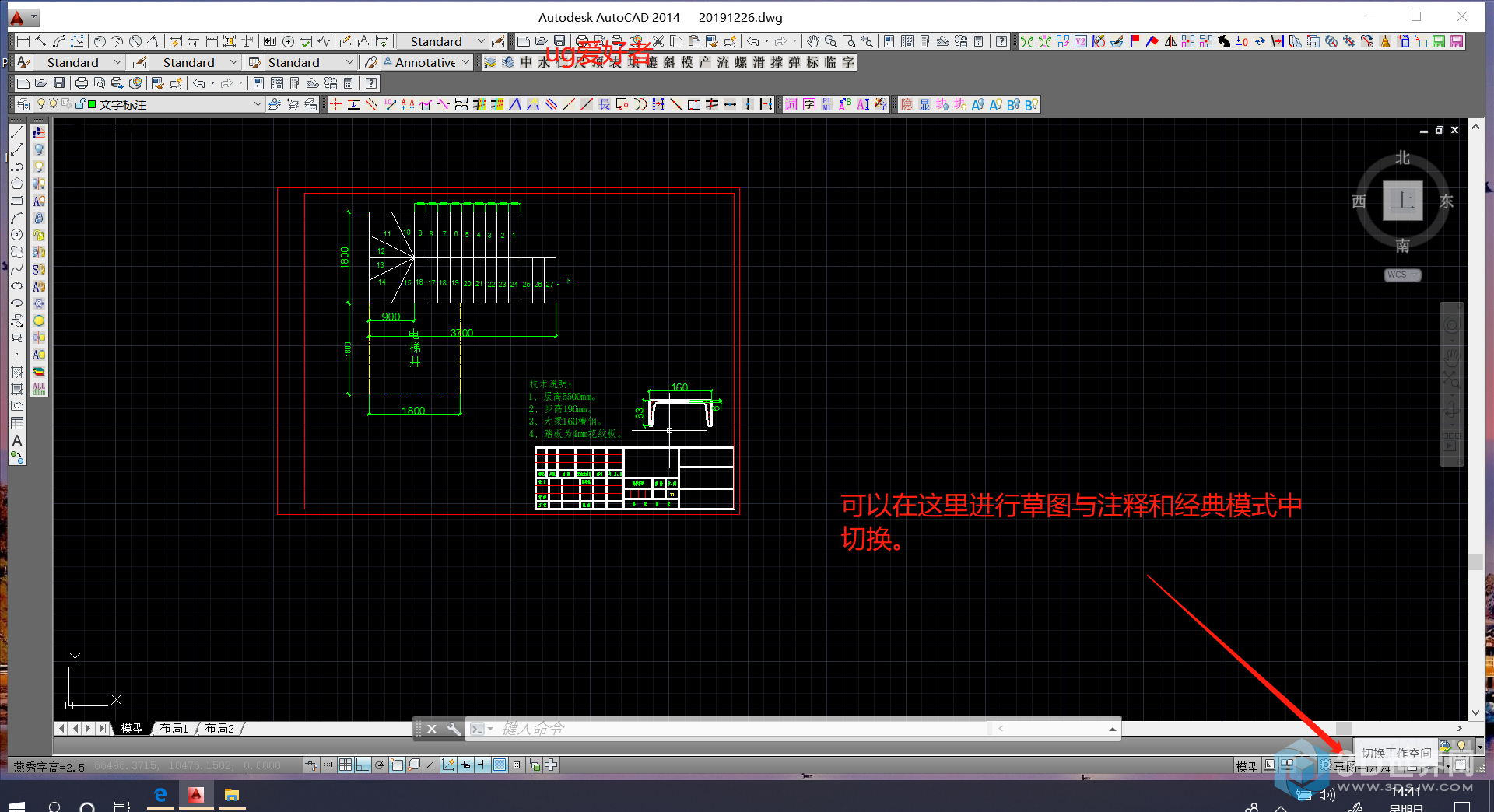Toggle Grid Display in status bar
Viewport: 1494px width, 812px height.
click(345, 765)
